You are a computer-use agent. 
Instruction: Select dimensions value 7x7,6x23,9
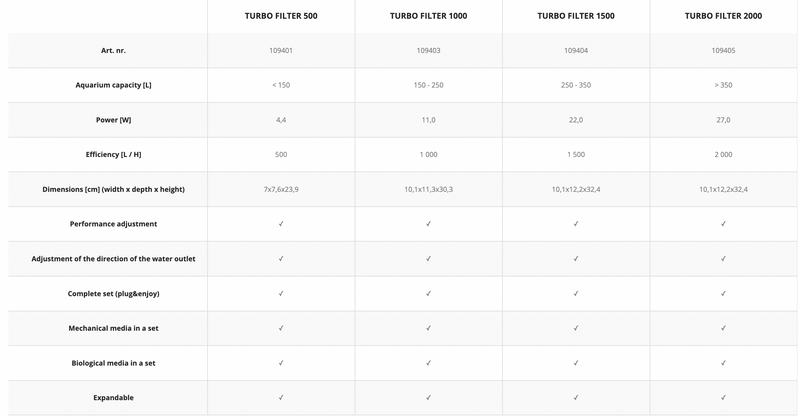tap(281, 189)
